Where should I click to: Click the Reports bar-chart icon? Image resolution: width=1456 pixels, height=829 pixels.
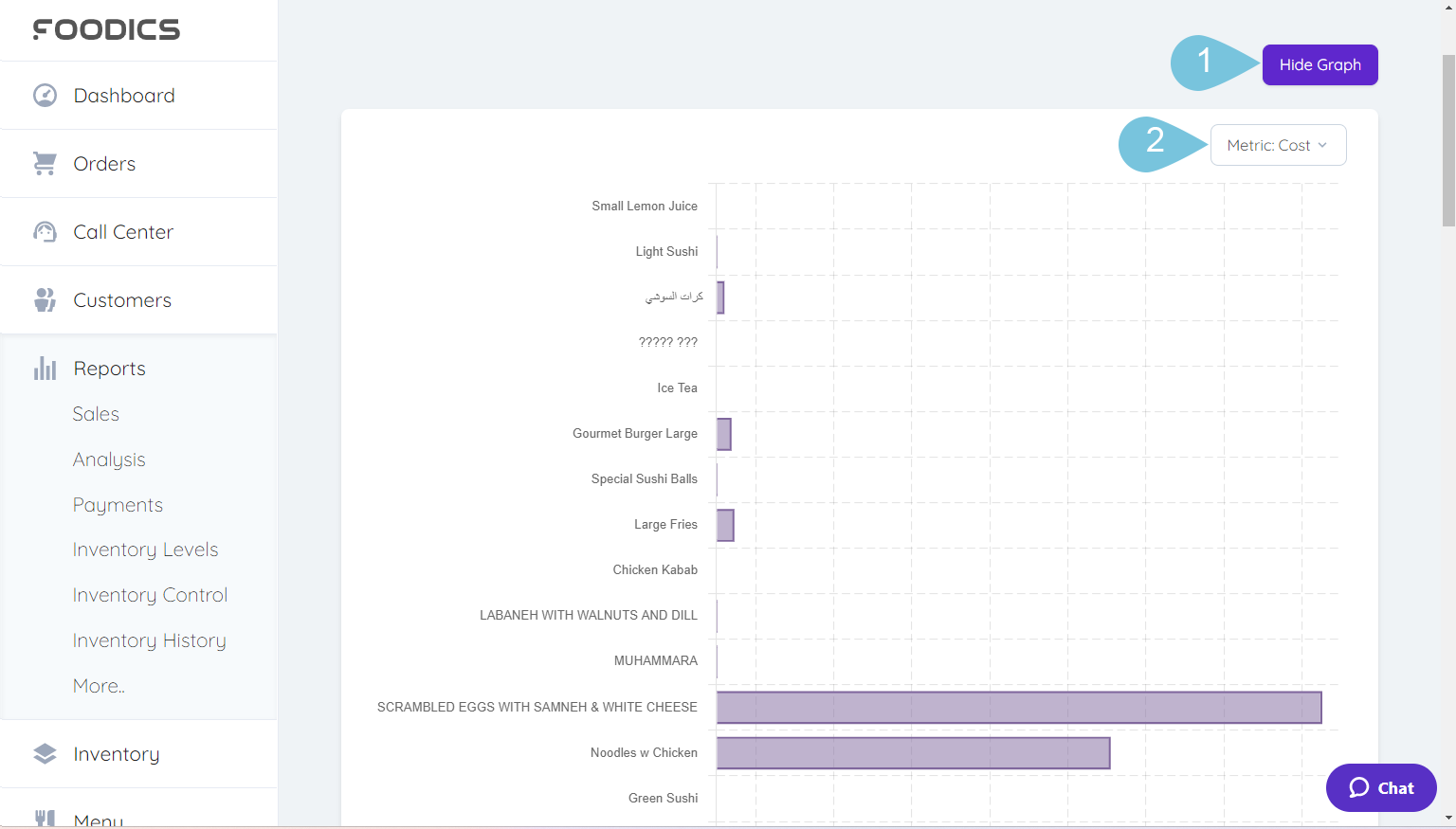pos(45,368)
